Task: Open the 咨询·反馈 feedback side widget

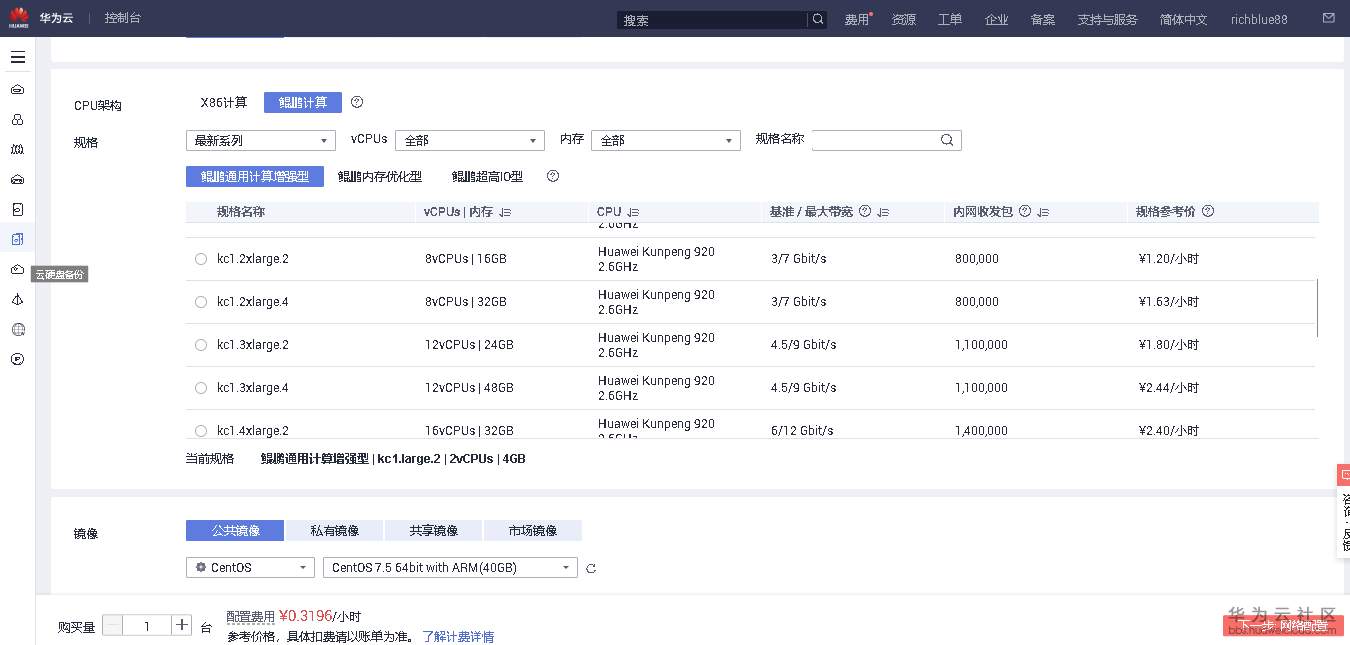Action: (x=1344, y=511)
